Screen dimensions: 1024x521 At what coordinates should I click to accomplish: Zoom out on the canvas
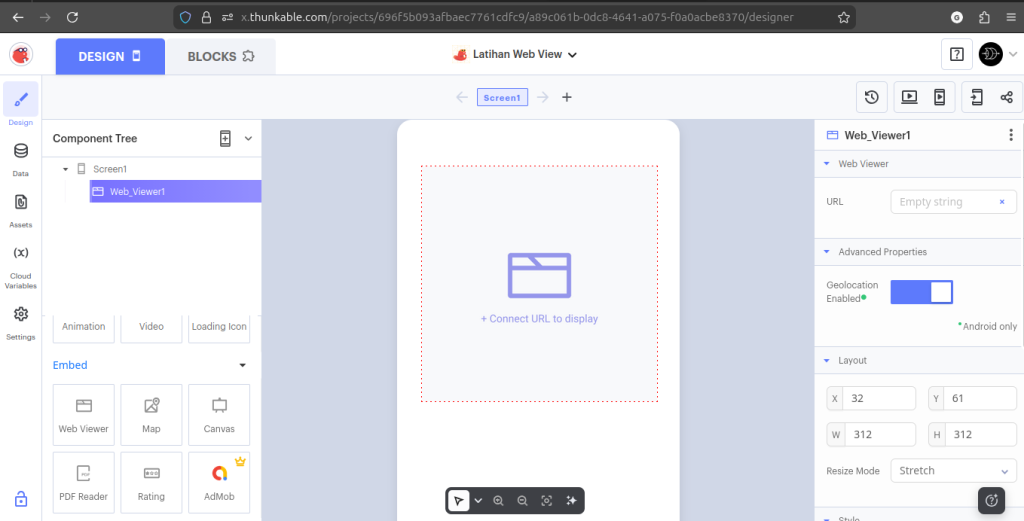(x=522, y=500)
